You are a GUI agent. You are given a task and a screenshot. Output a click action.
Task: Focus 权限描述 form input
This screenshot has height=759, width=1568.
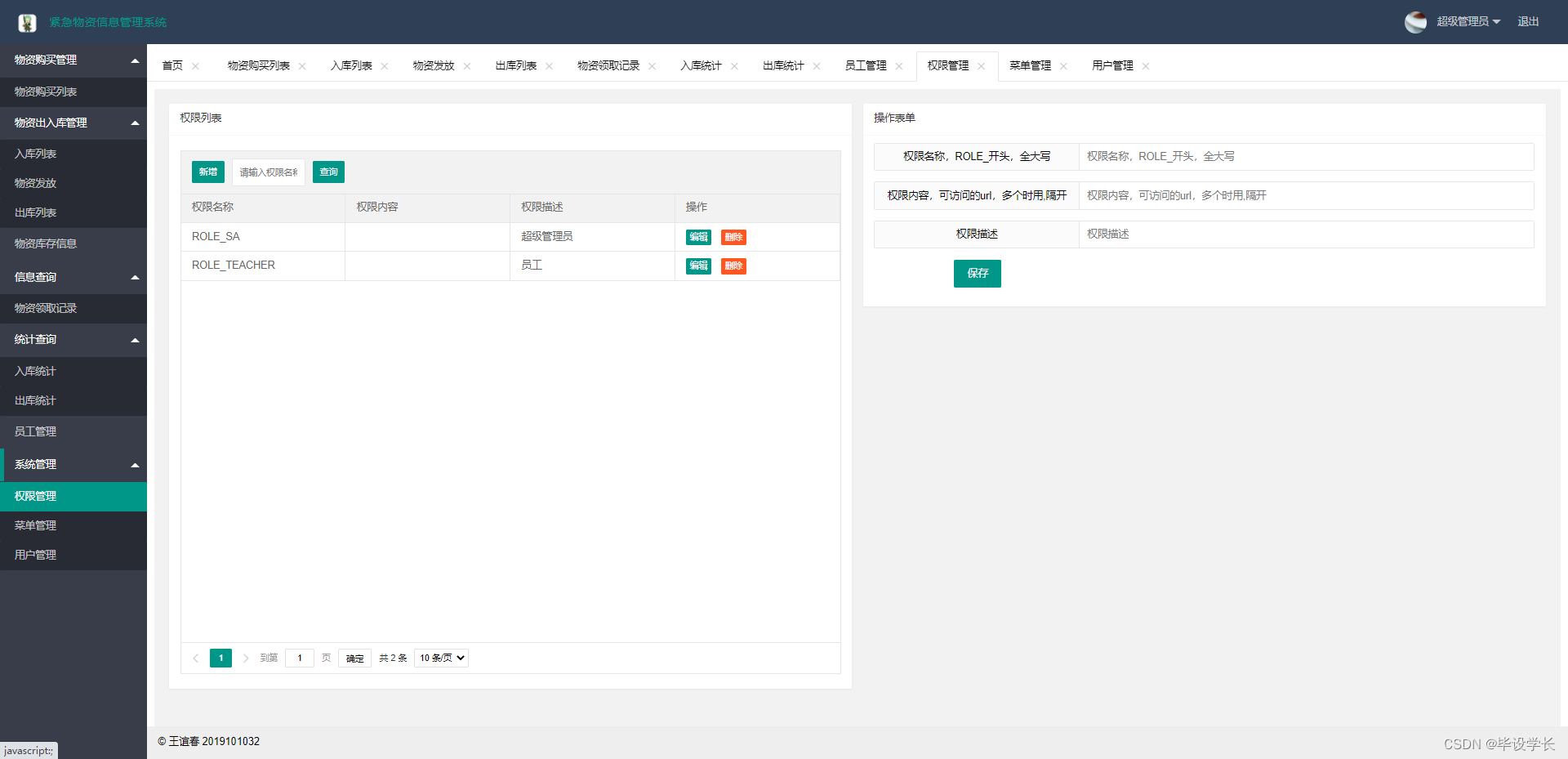click(1307, 234)
